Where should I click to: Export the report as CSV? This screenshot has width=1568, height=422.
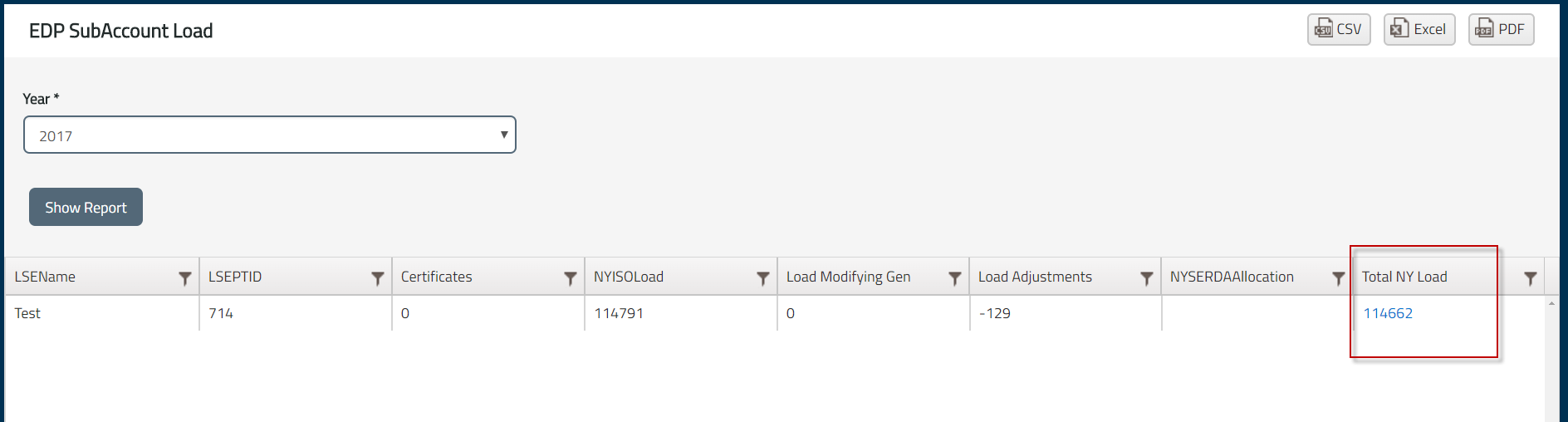tap(1339, 30)
